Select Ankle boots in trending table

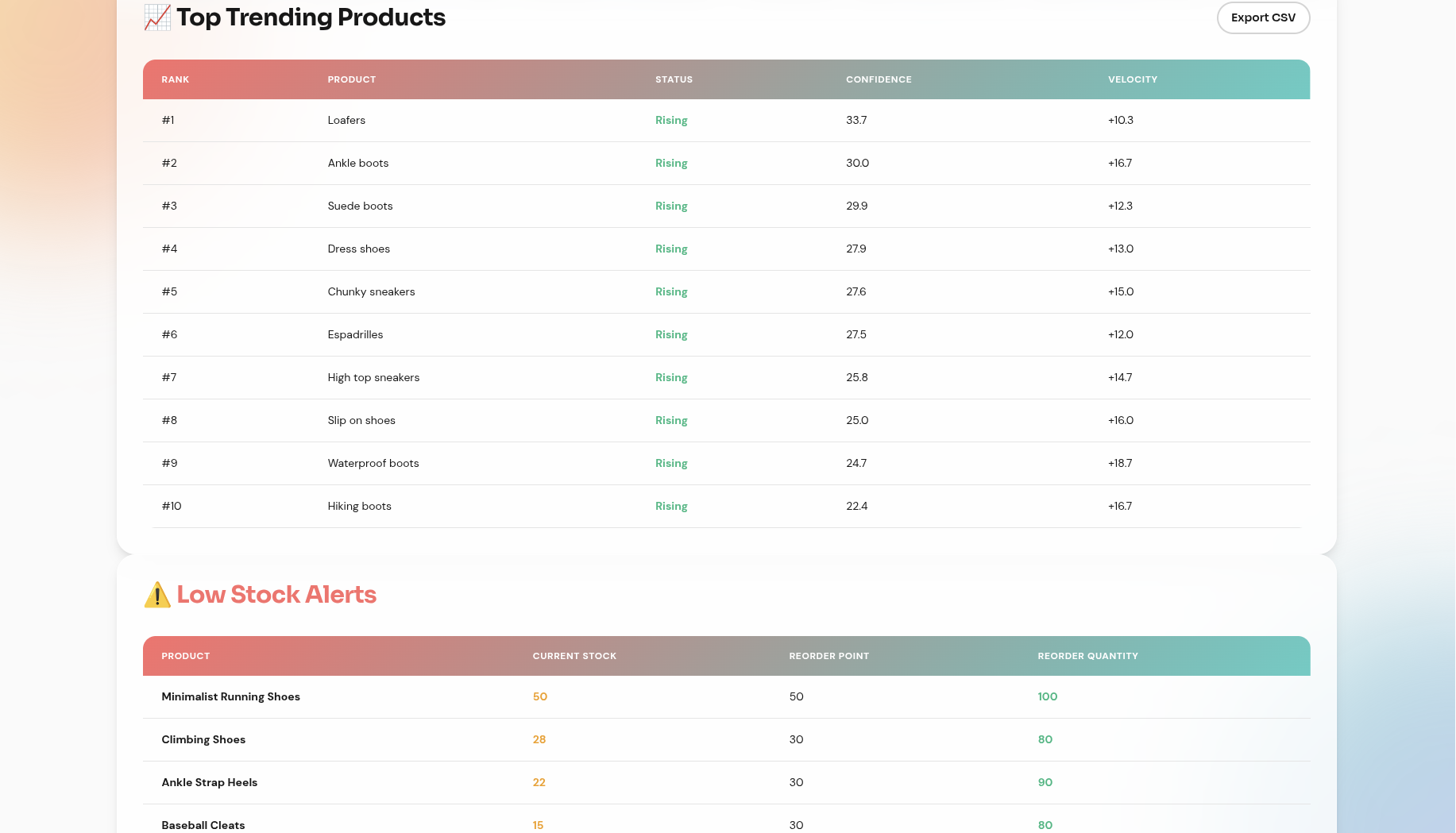pos(358,164)
